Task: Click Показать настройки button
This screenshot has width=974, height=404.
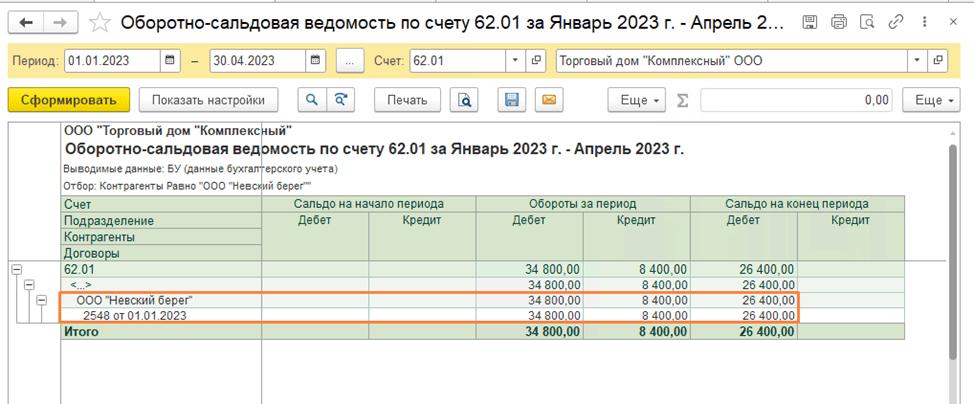Action: pos(208,100)
